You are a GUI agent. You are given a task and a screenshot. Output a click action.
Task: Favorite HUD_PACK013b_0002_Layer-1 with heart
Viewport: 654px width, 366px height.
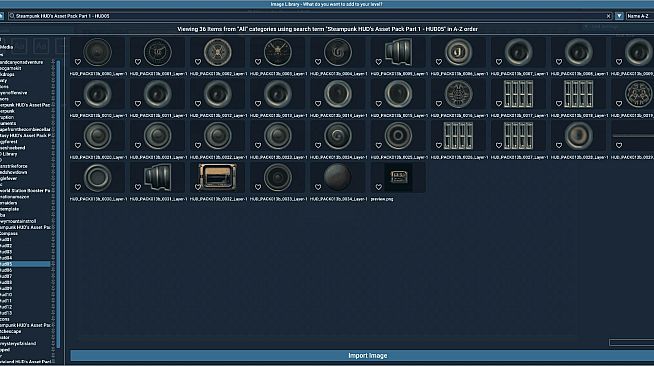point(198,62)
